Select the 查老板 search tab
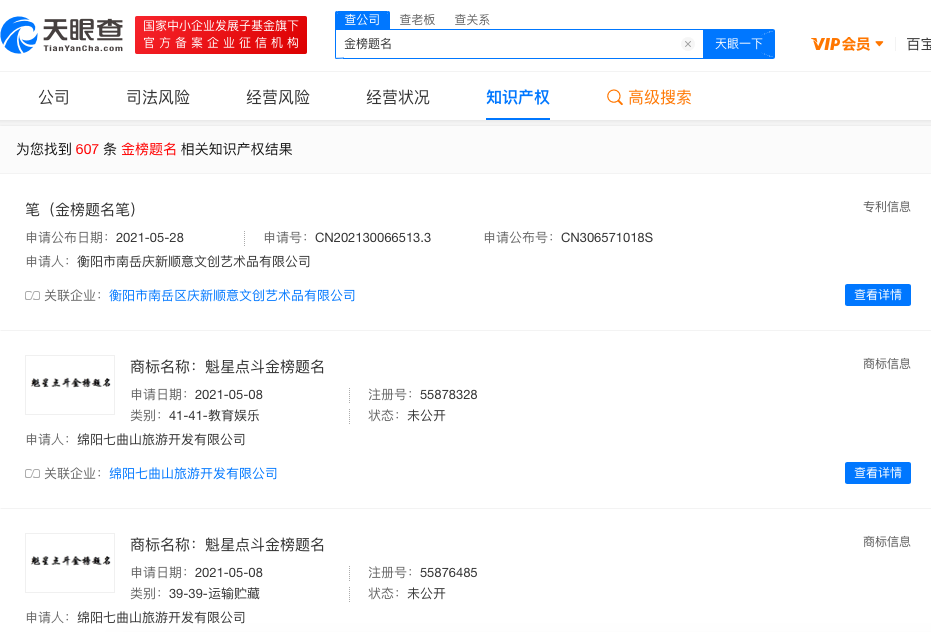Image resolution: width=931 pixels, height=632 pixels. pos(417,20)
